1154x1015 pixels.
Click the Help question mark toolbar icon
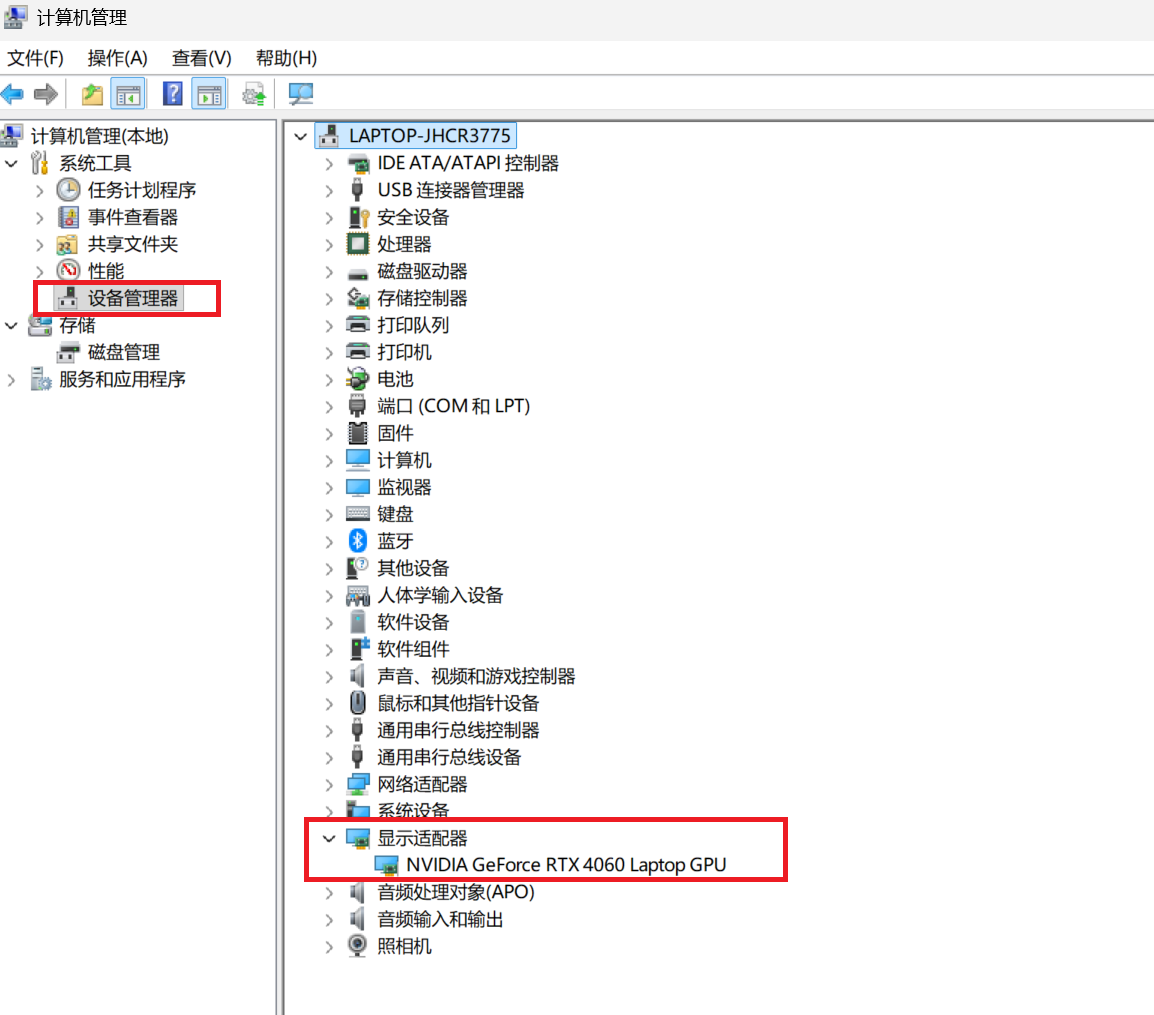(x=172, y=94)
